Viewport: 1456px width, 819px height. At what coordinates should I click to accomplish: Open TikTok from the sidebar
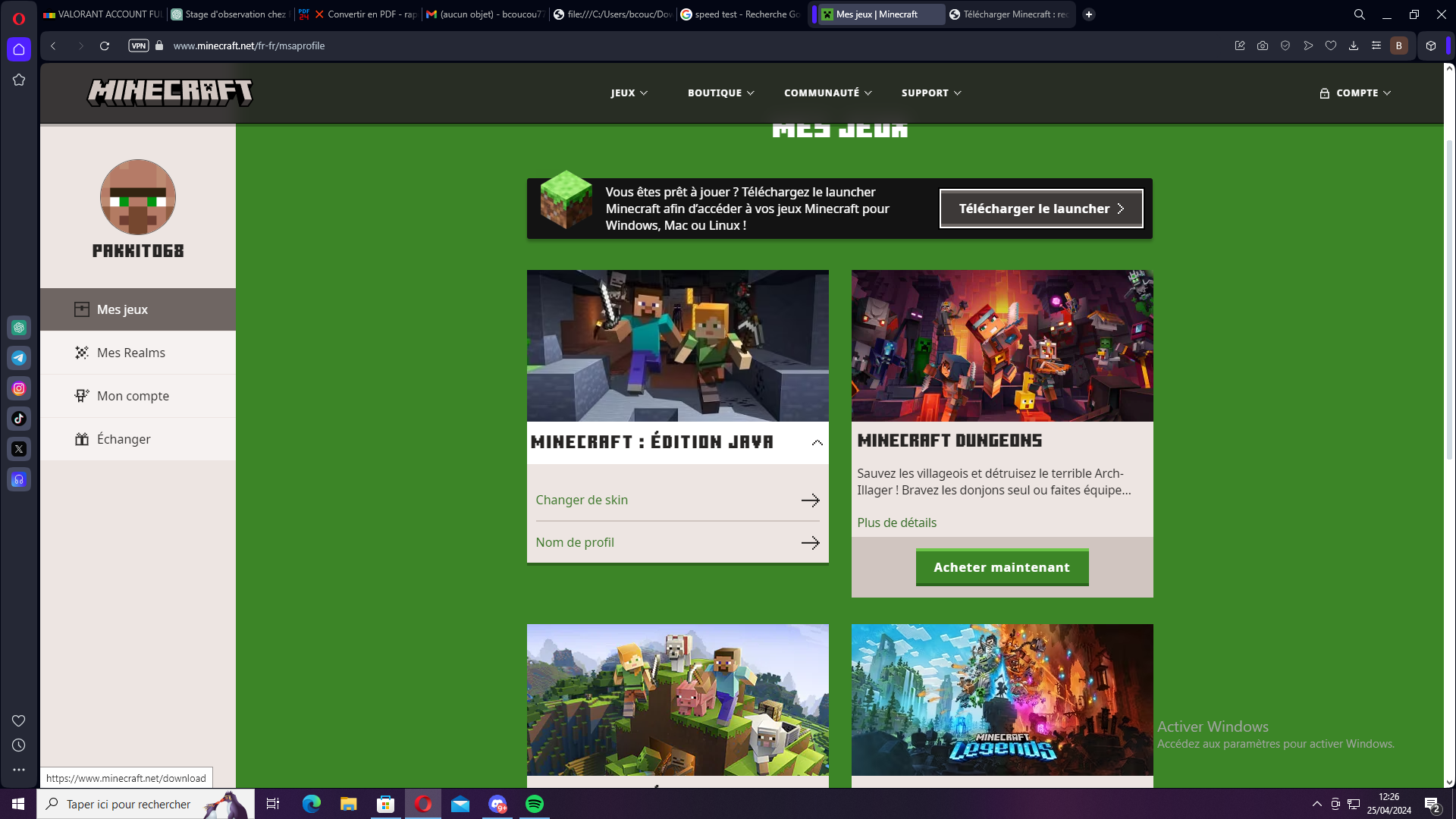pyautogui.click(x=19, y=419)
